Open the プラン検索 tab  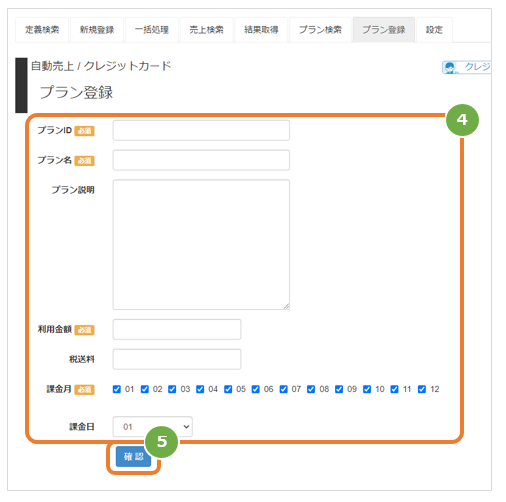click(320, 30)
